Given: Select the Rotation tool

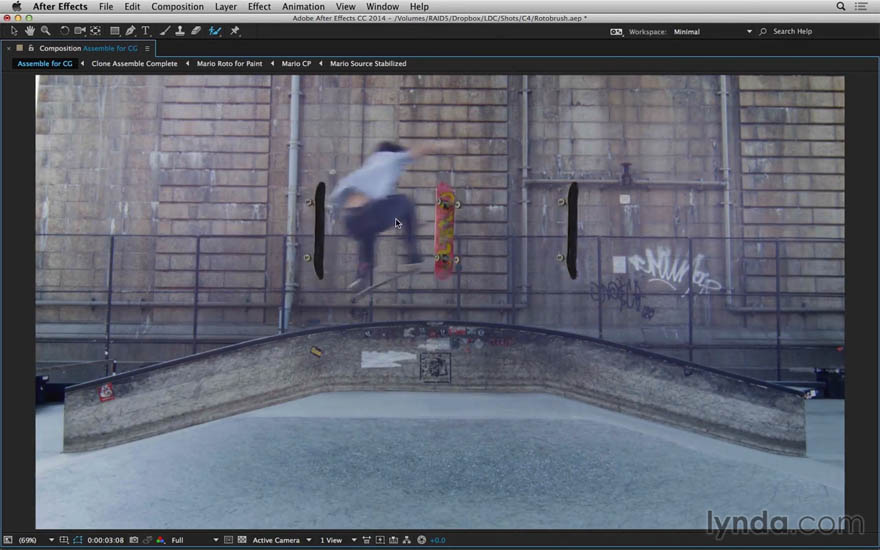Looking at the screenshot, I should click(x=65, y=31).
